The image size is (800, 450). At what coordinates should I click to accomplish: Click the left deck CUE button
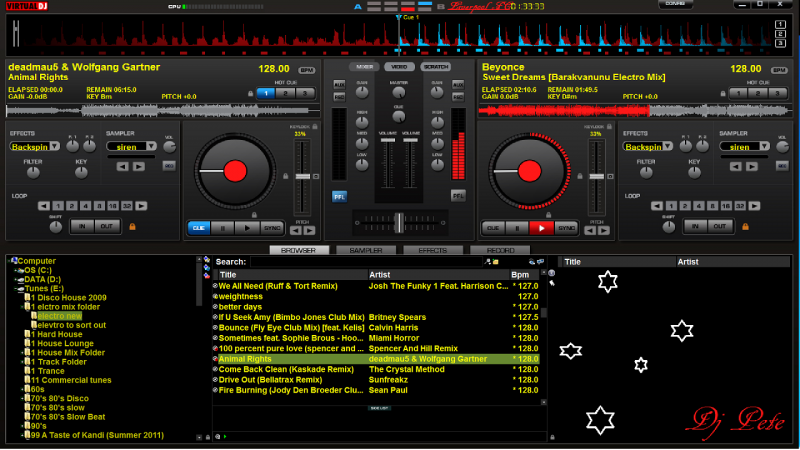click(x=198, y=228)
